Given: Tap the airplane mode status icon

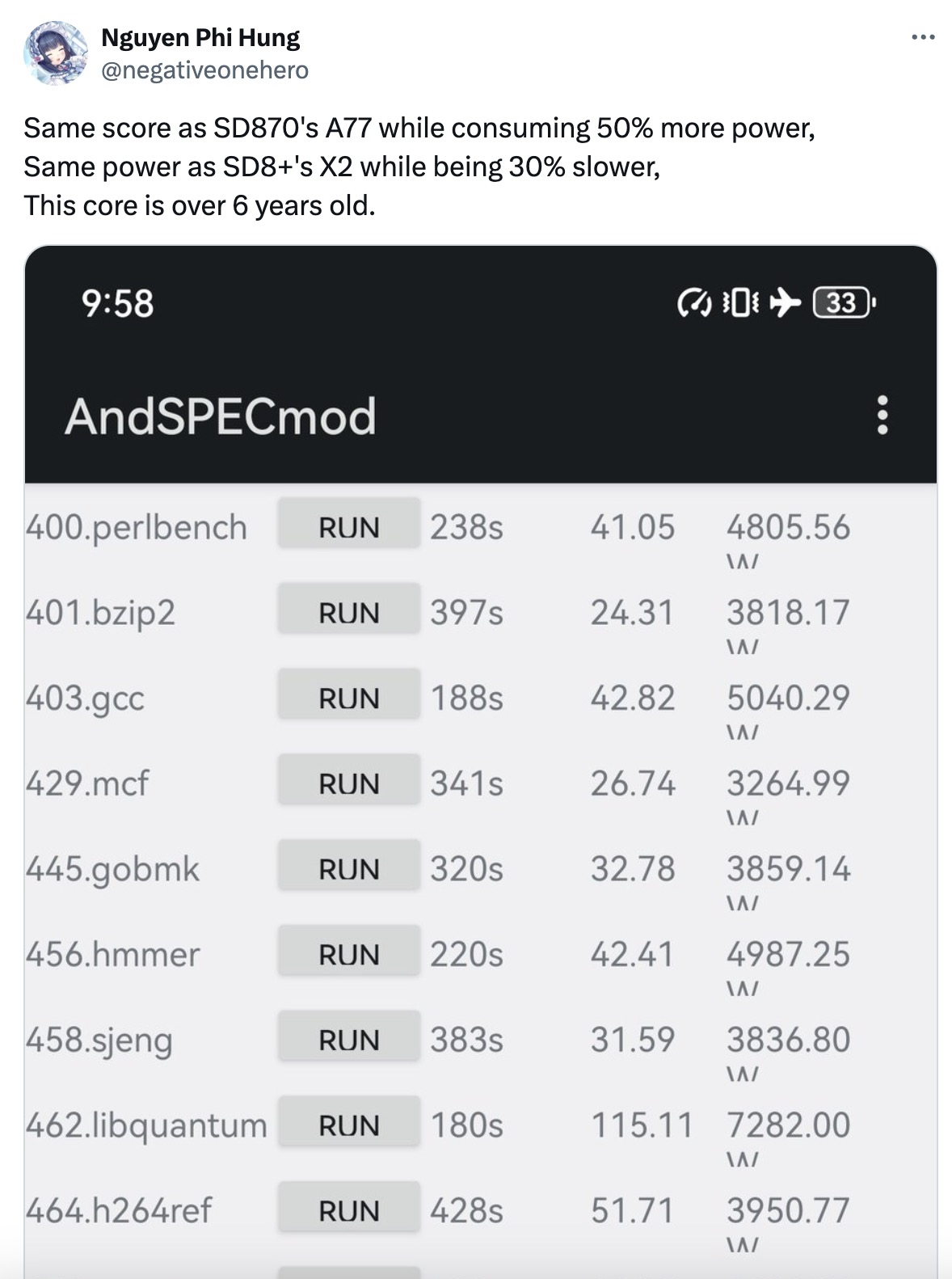Looking at the screenshot, I should pos(784,303).
